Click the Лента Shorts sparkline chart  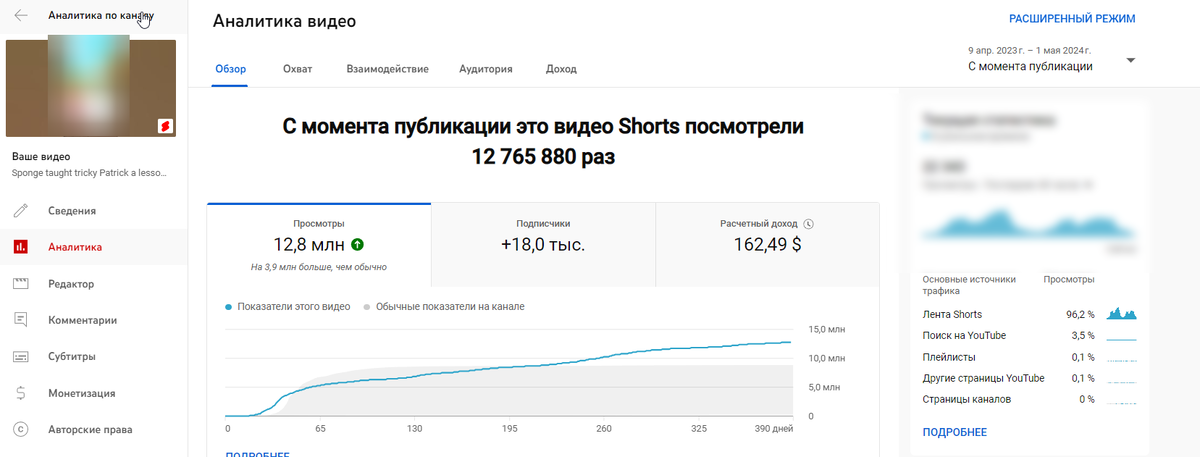click(x=1122, y=314)
